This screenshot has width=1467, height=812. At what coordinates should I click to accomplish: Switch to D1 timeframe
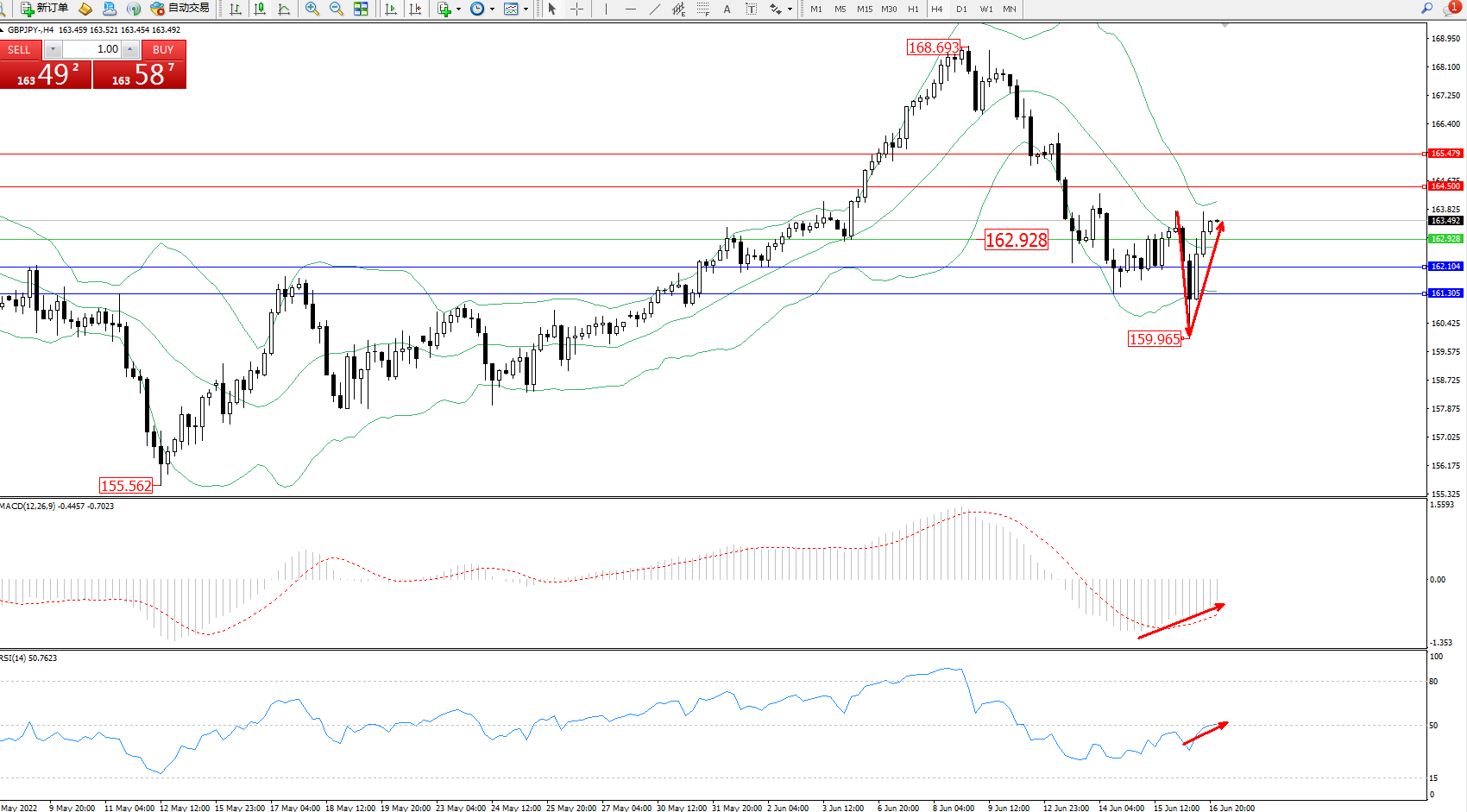(961, 9)
